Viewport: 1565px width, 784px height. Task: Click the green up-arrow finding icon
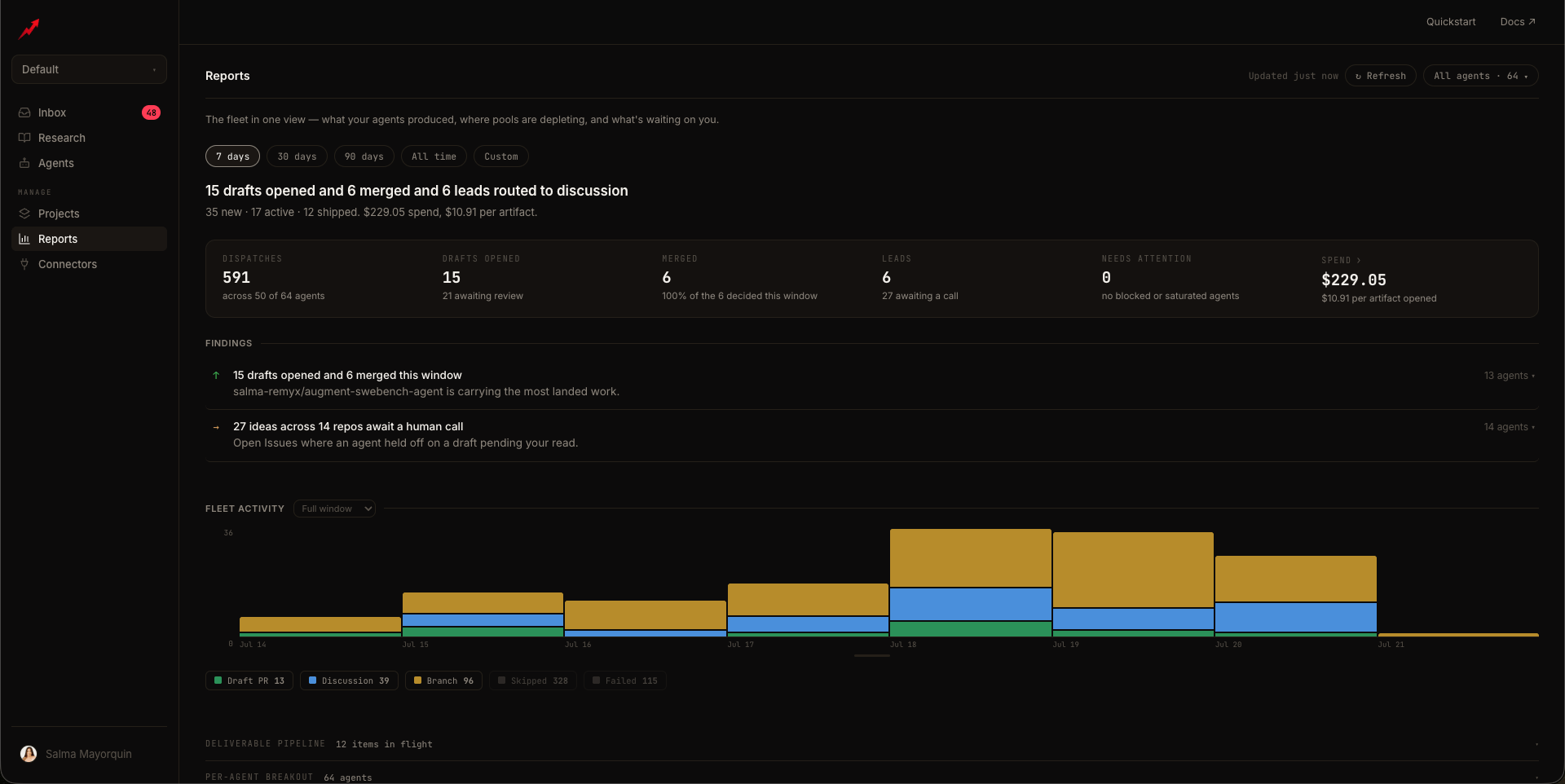tap(216, 376)
